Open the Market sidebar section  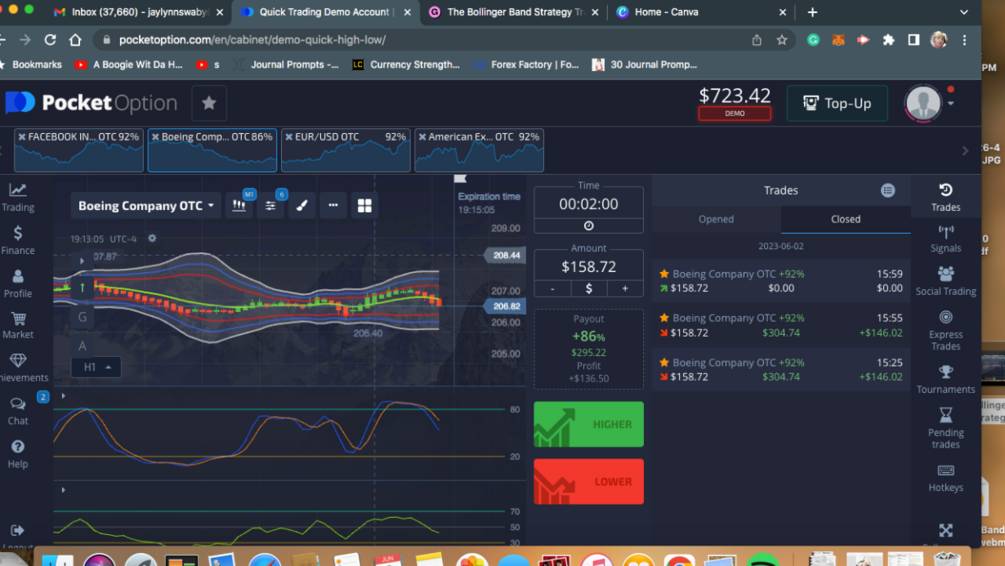pos(17,326)
